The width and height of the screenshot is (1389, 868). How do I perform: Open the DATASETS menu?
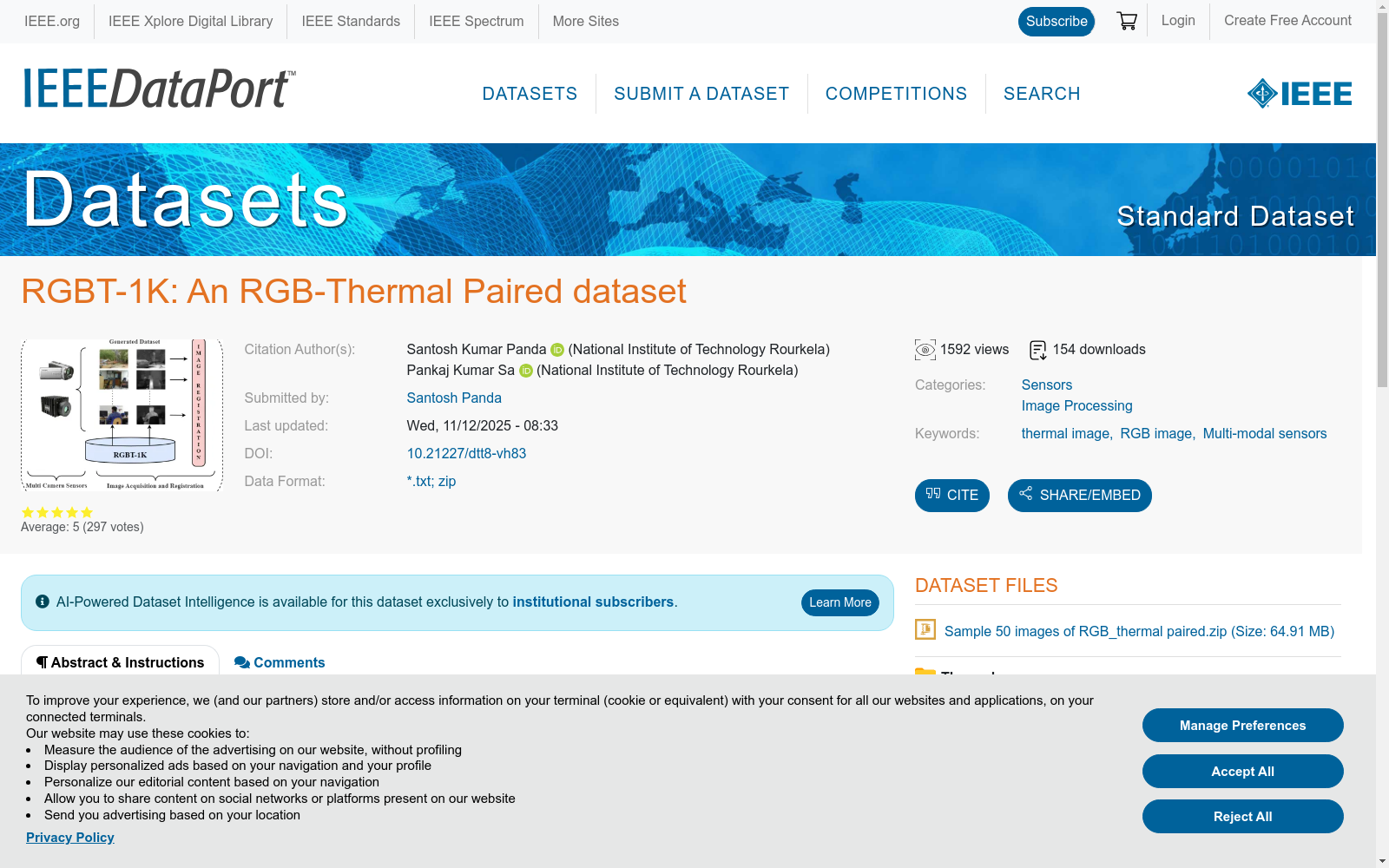(530, 94)
